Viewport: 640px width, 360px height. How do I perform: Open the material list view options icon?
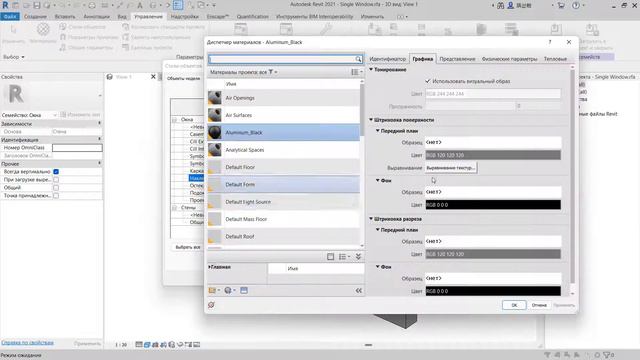356,72
